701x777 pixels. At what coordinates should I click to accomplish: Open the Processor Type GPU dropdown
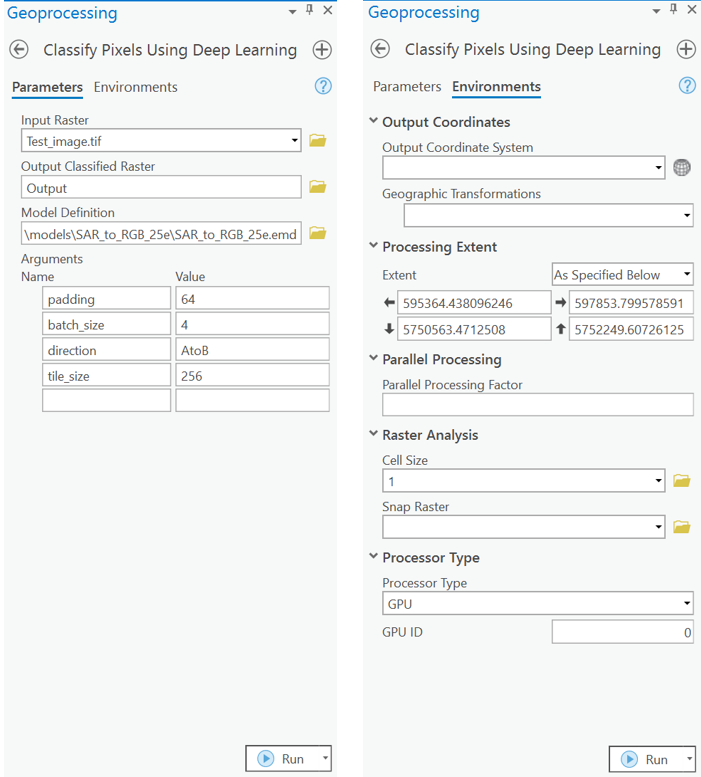point(686,604)
